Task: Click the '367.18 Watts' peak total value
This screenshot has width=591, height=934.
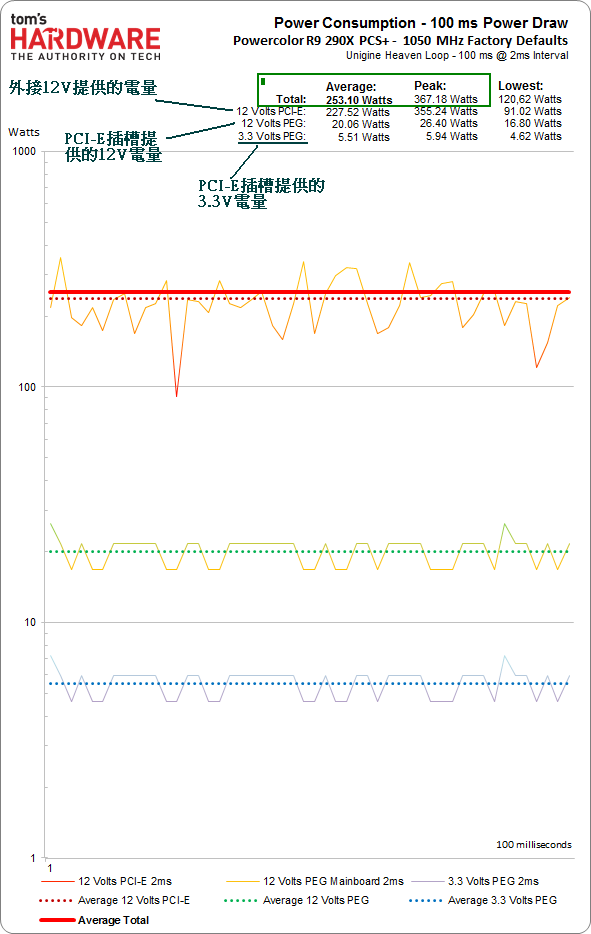Action: pos(446,99)
